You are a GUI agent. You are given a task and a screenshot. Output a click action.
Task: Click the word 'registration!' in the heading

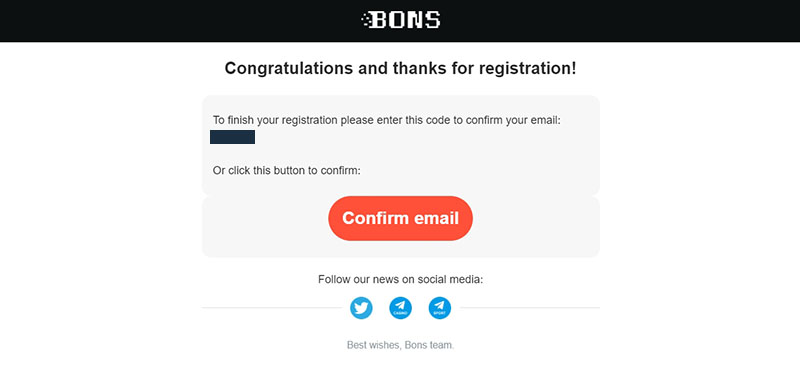tap(528, 68)
